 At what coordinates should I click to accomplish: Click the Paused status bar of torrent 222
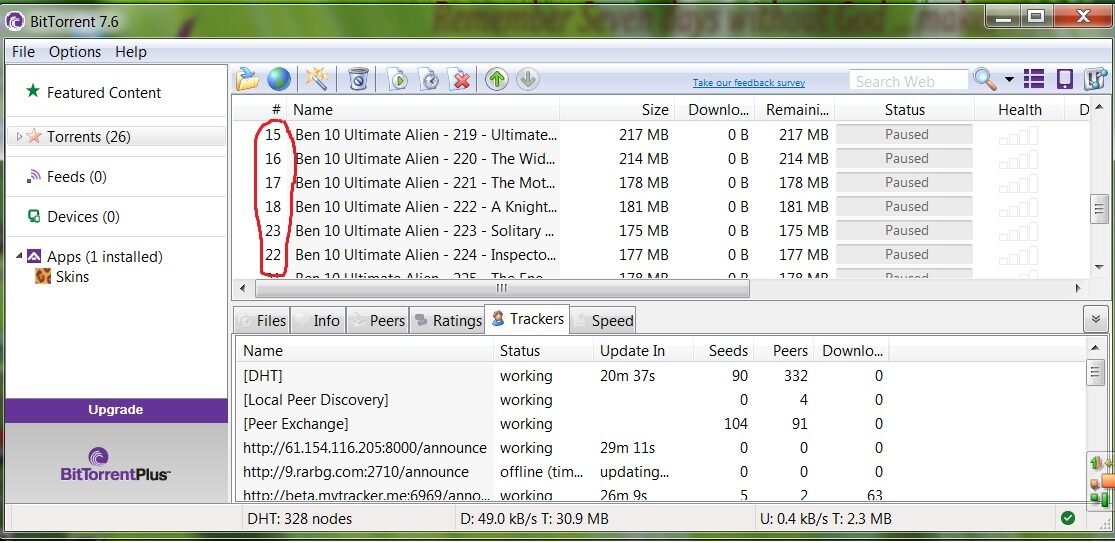coord(905,206)
